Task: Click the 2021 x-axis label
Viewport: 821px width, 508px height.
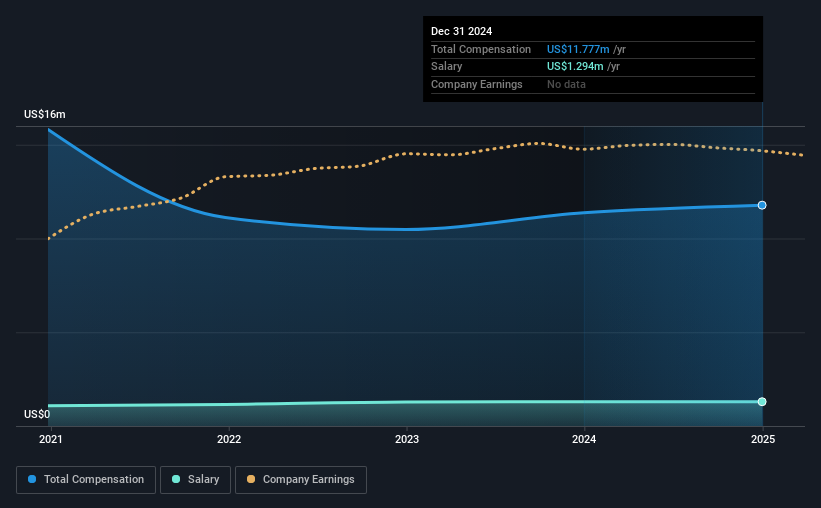Action: pyautogui.click(x=51, y=439)
